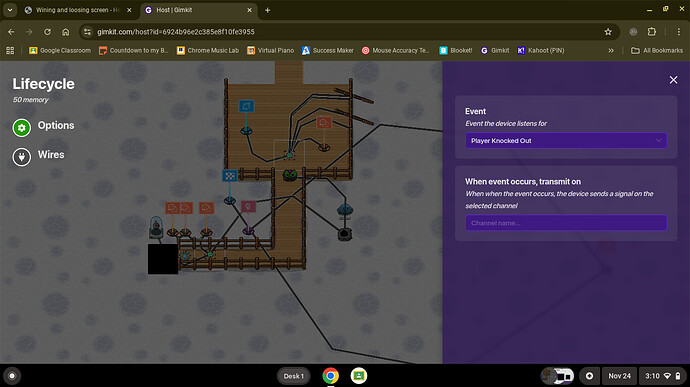Show more bookmarks with the double chevron
This screenshot has height=387, width=690.
coord(611,51)
